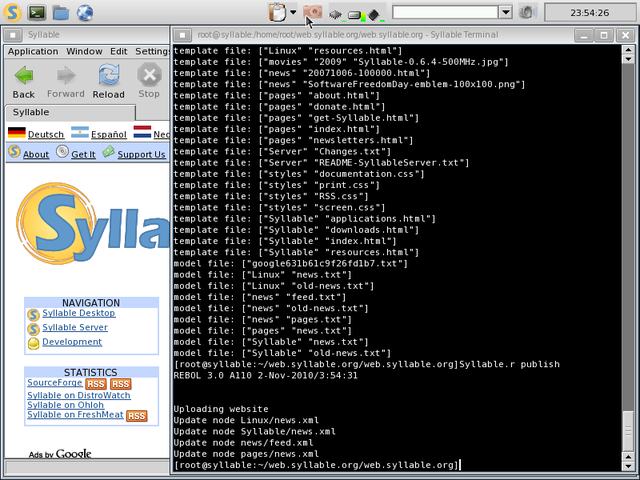Open the Syllable Desktop navigation link
This screenshot has height=480, width=640.
[79, 313]
